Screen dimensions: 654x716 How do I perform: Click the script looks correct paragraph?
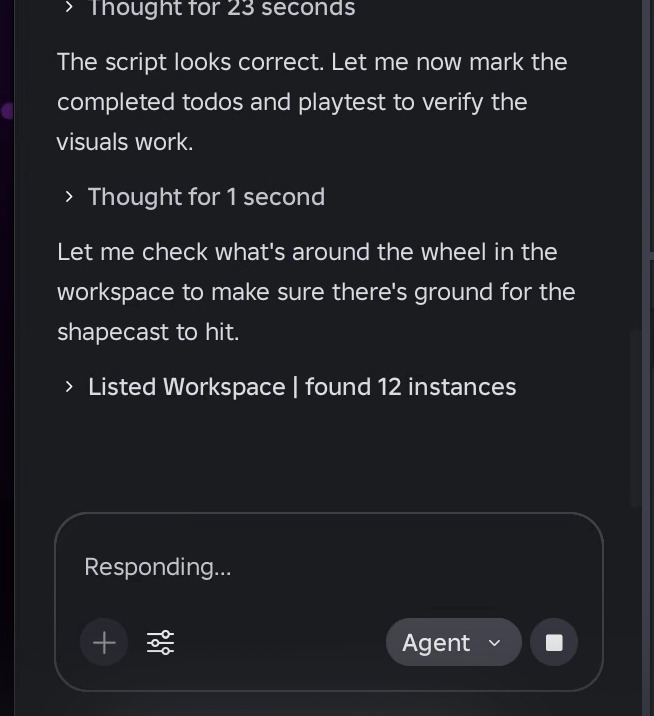click(312, 102)
